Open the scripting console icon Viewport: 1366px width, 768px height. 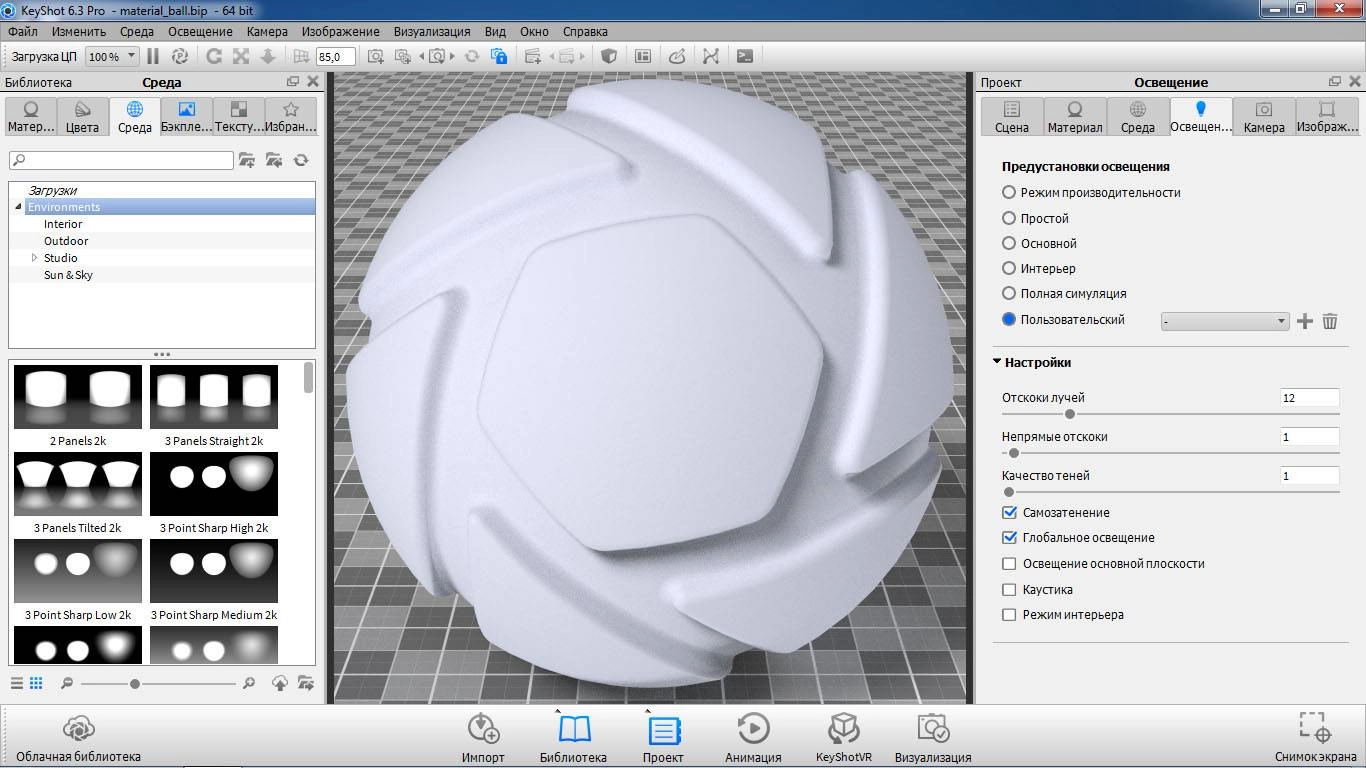coord(745,57)
